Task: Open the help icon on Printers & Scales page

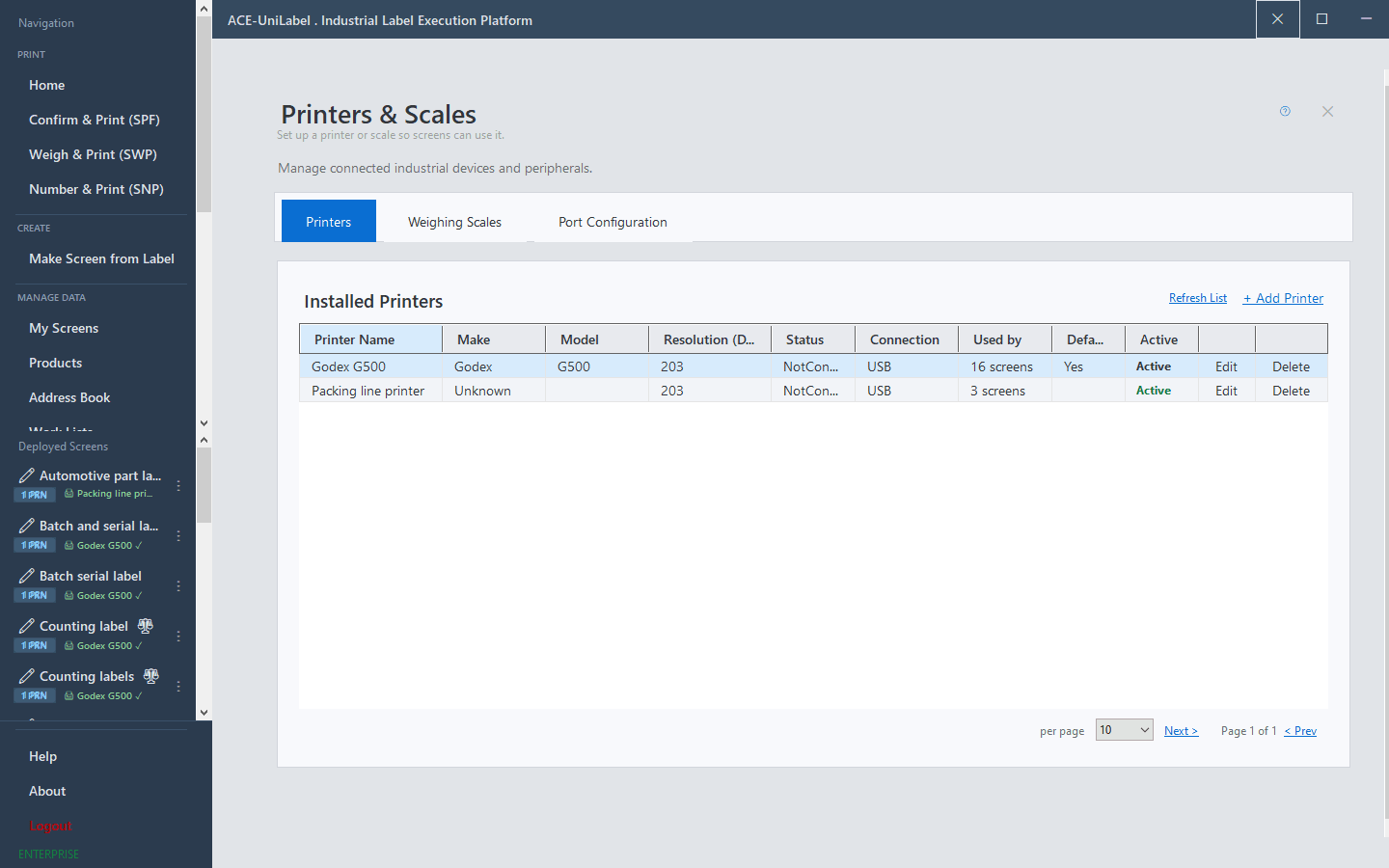Action: click(1285, 111)
